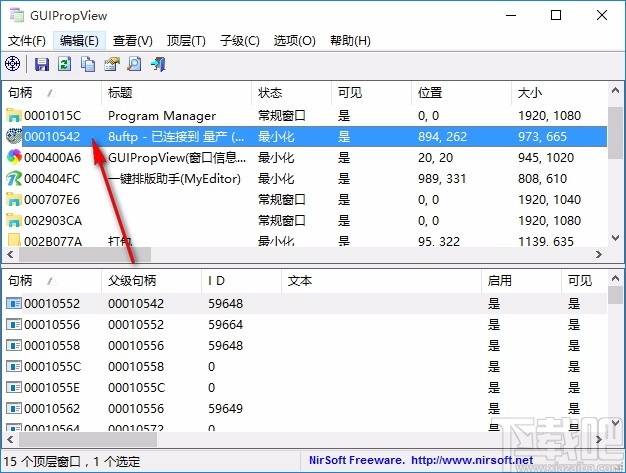
Task: Click the ID value 59664
Action: (226, 325)
